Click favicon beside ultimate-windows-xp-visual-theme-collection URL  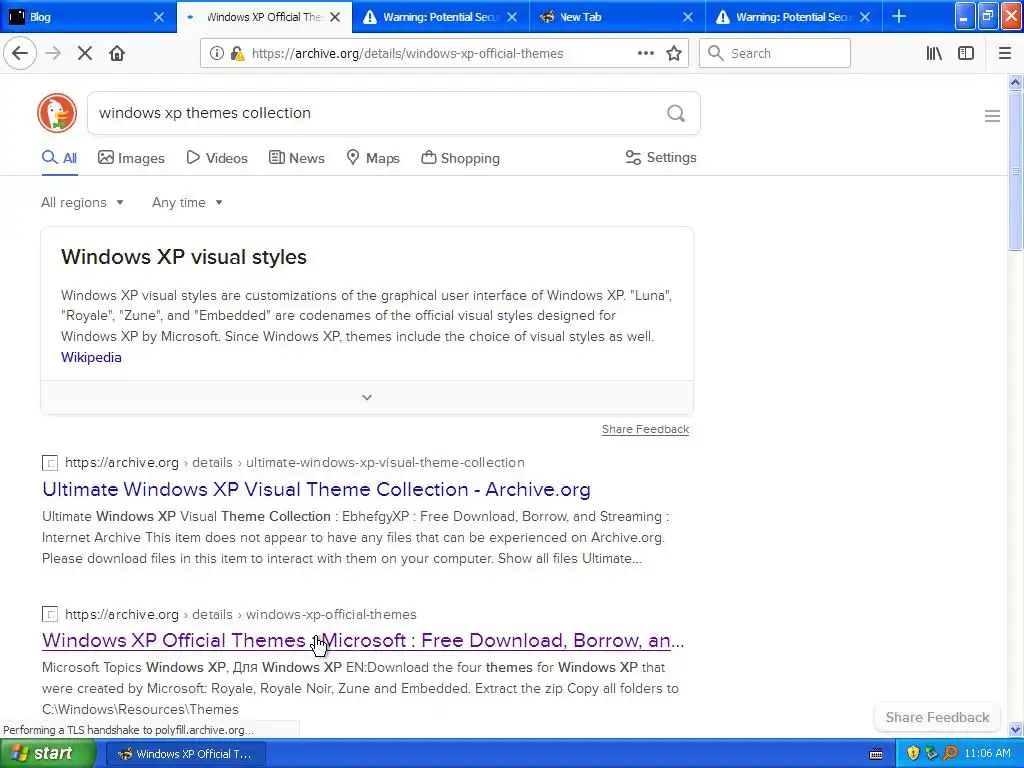tap(50, 462)
